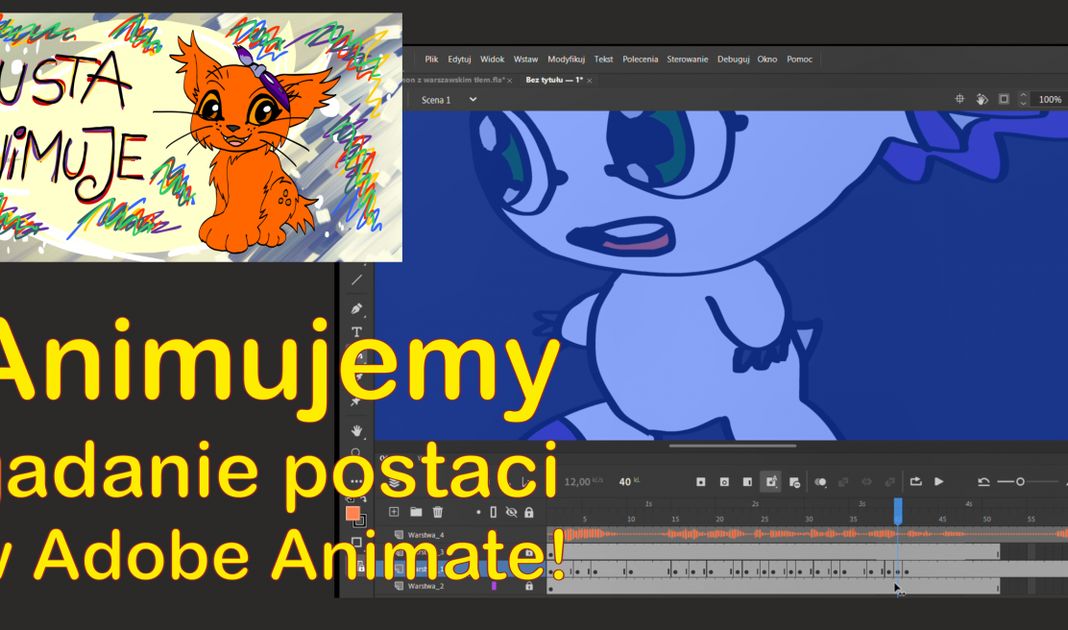Viewport: 1068px width, 630px height.
Task: Click the new folder icon in timeline
Action: pos(416,512)
